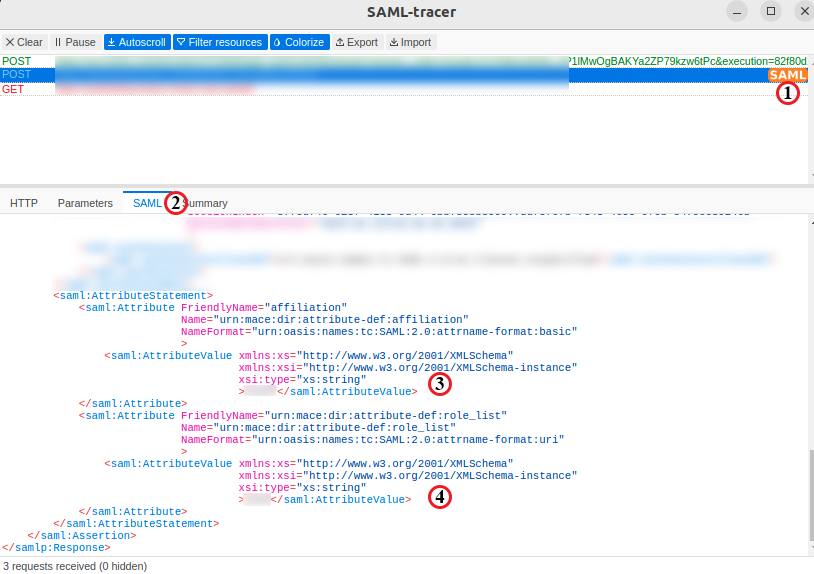The width and height of the screenshot is (814, 574).
Task: Clear the captured request list
Action: point(24,42)
